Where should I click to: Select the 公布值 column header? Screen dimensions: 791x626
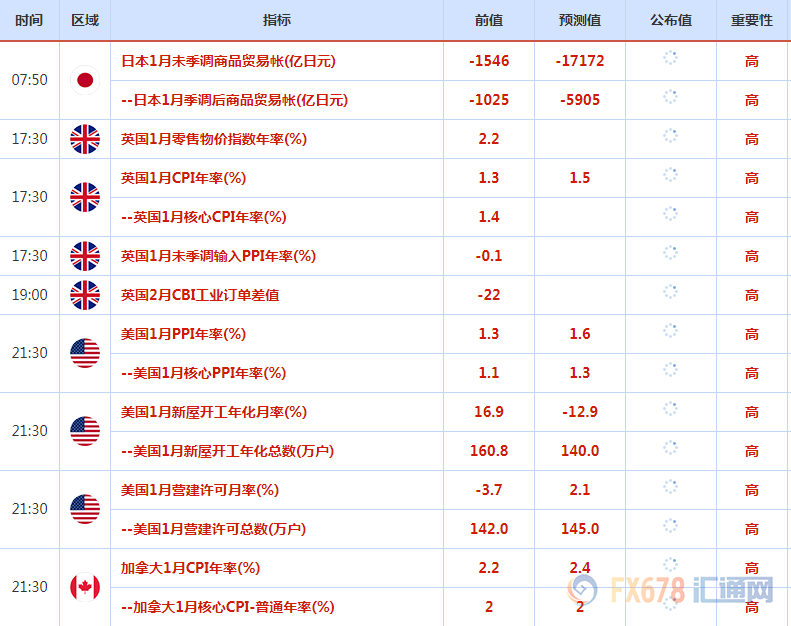click(x=670, y=20)
